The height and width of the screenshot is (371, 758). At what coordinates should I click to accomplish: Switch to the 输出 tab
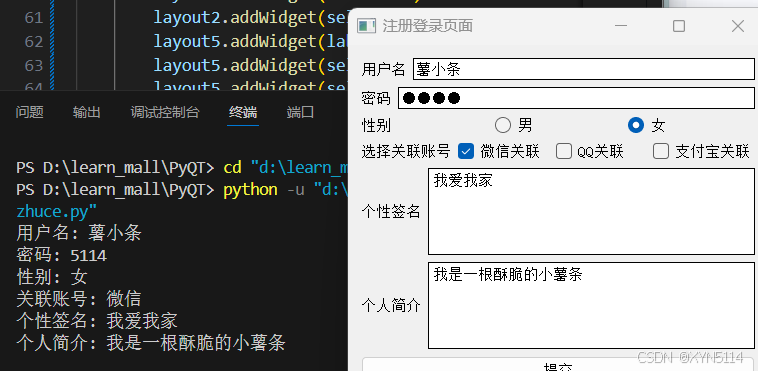(87, 112)
